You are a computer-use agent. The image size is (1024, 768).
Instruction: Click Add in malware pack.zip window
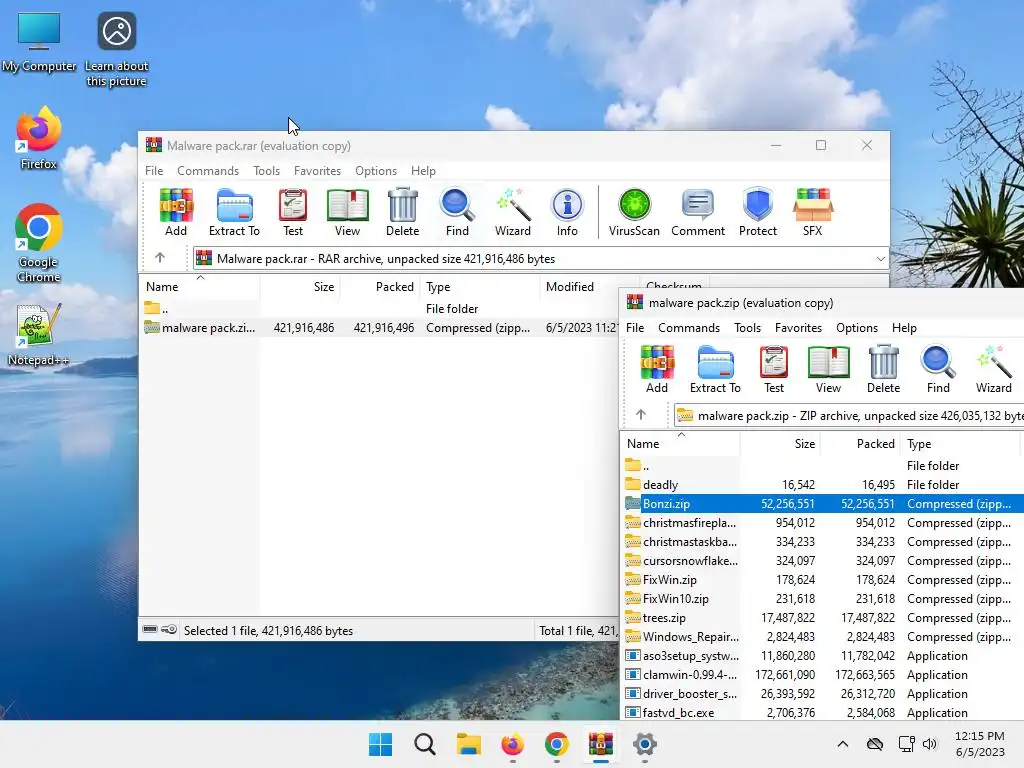[657, 370]
